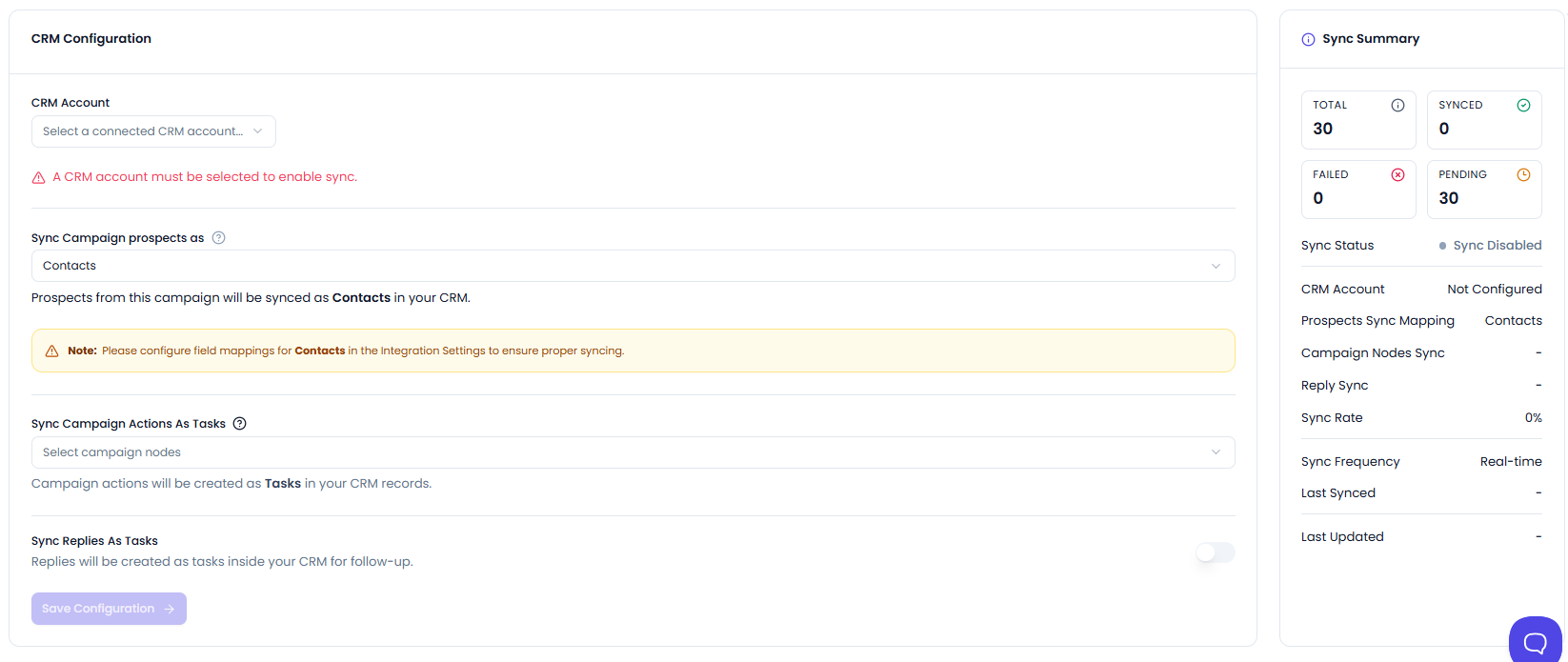Image resolution: width=1568 pixels, height=662 pixels.
Task: Click the 'CRM Configuration' heading
Action: (91, 39)
